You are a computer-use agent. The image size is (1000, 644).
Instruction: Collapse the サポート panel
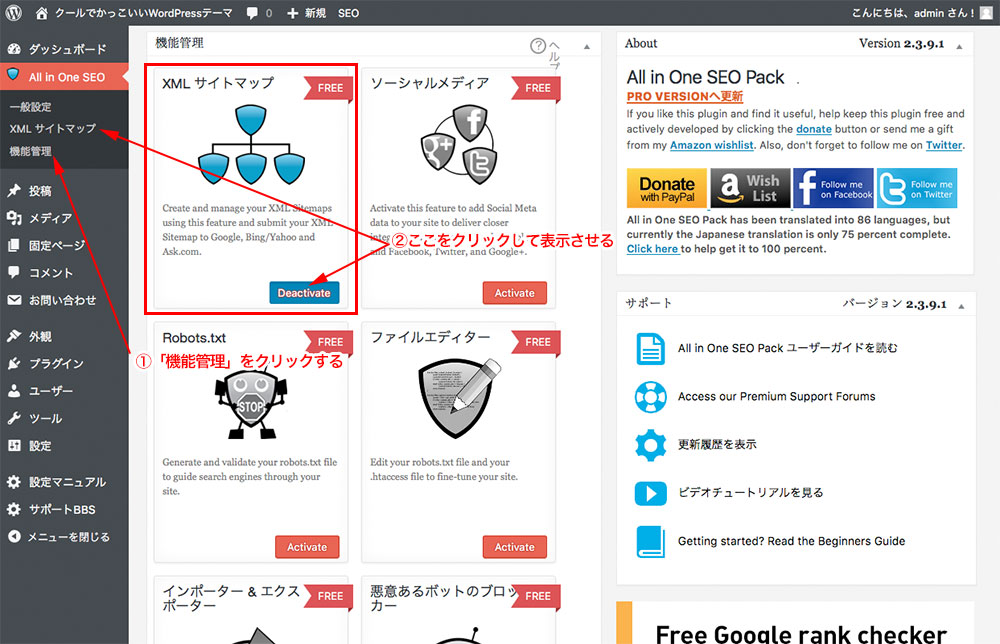pos(961,307)
